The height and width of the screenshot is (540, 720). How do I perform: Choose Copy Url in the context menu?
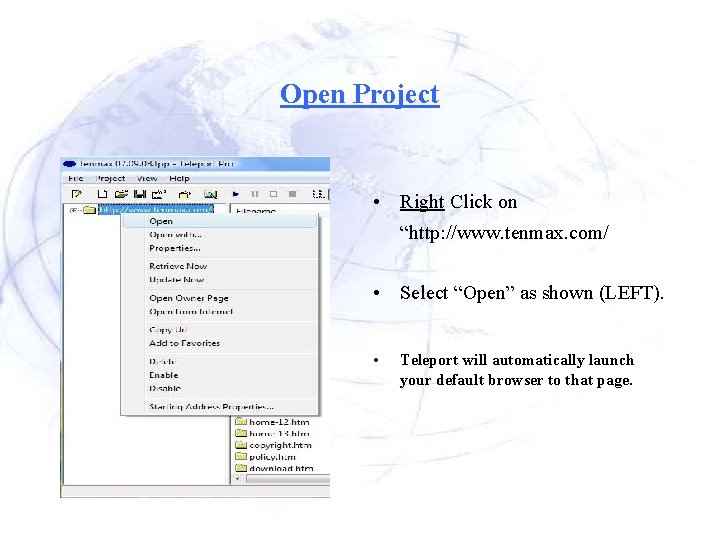pos(219,330)
